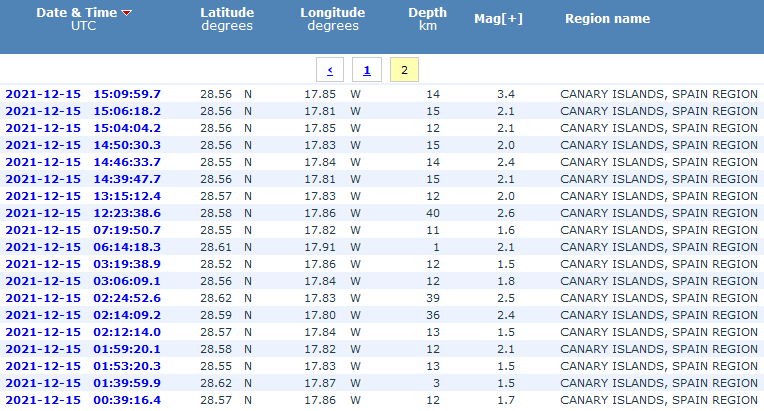This screenshot has width=764, height=411.
Task: Click longitude 17.87 in 01:39:59.9 row
Action: point(320,383)
